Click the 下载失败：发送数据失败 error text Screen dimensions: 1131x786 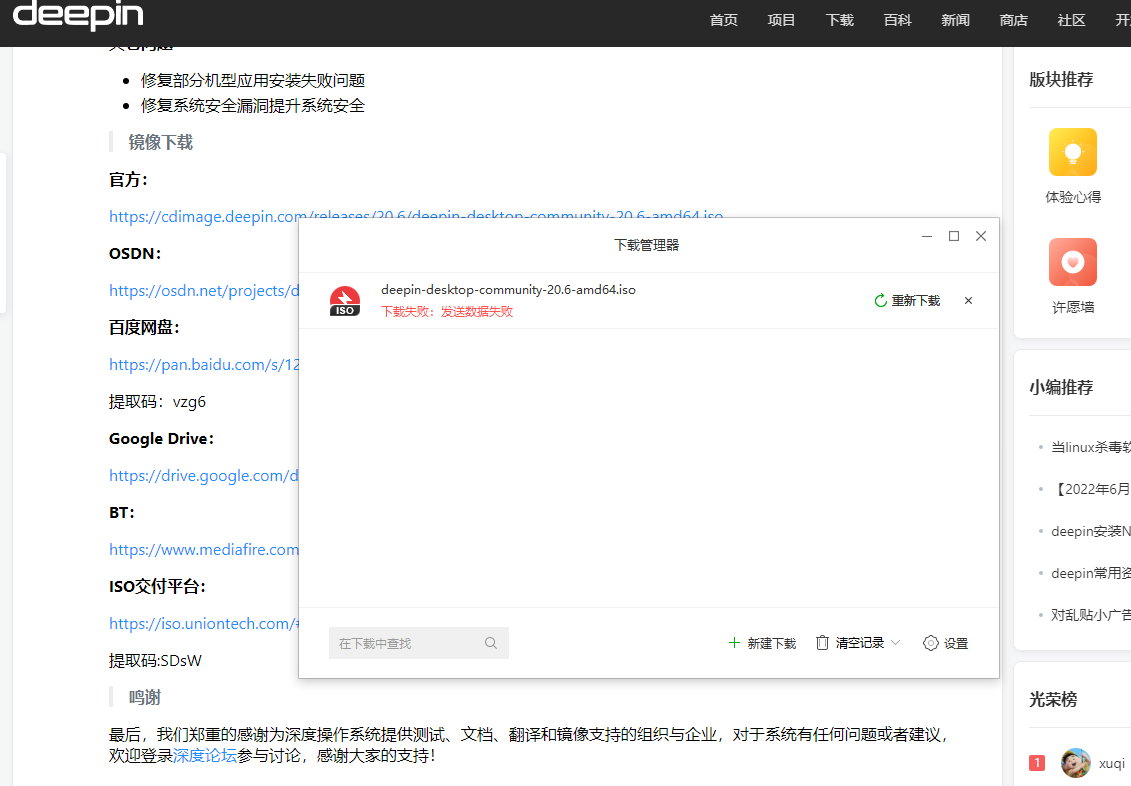pyautogui.click(x=447, y=312)
